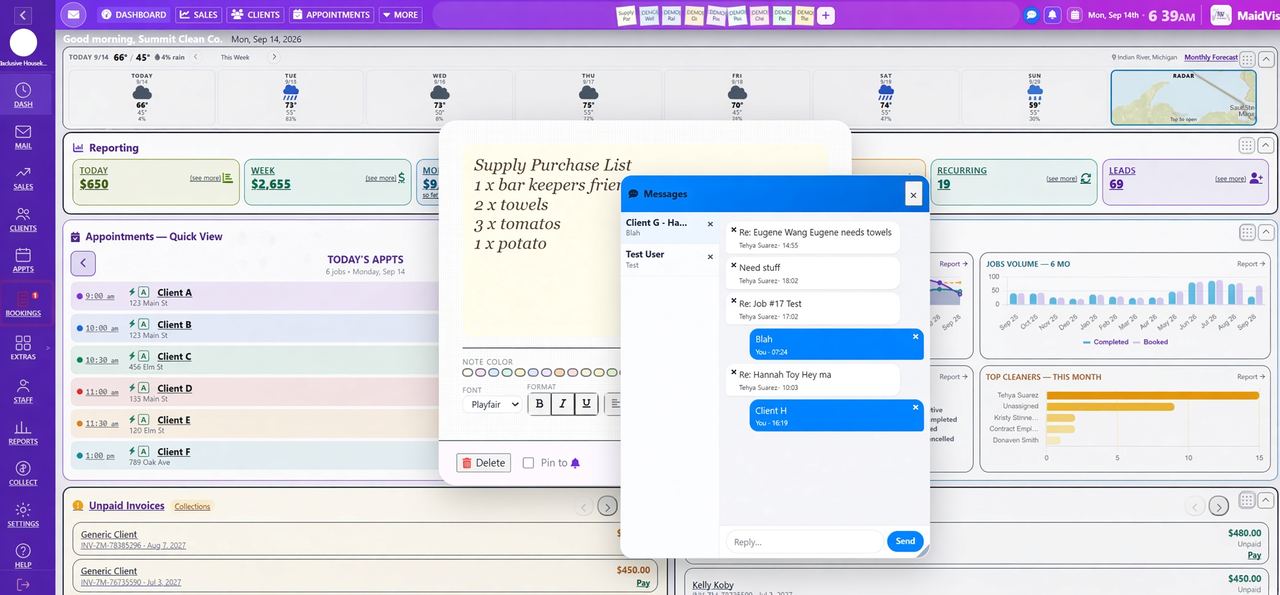Switch to the SALES tab in top bar

[x=198, y=15]
